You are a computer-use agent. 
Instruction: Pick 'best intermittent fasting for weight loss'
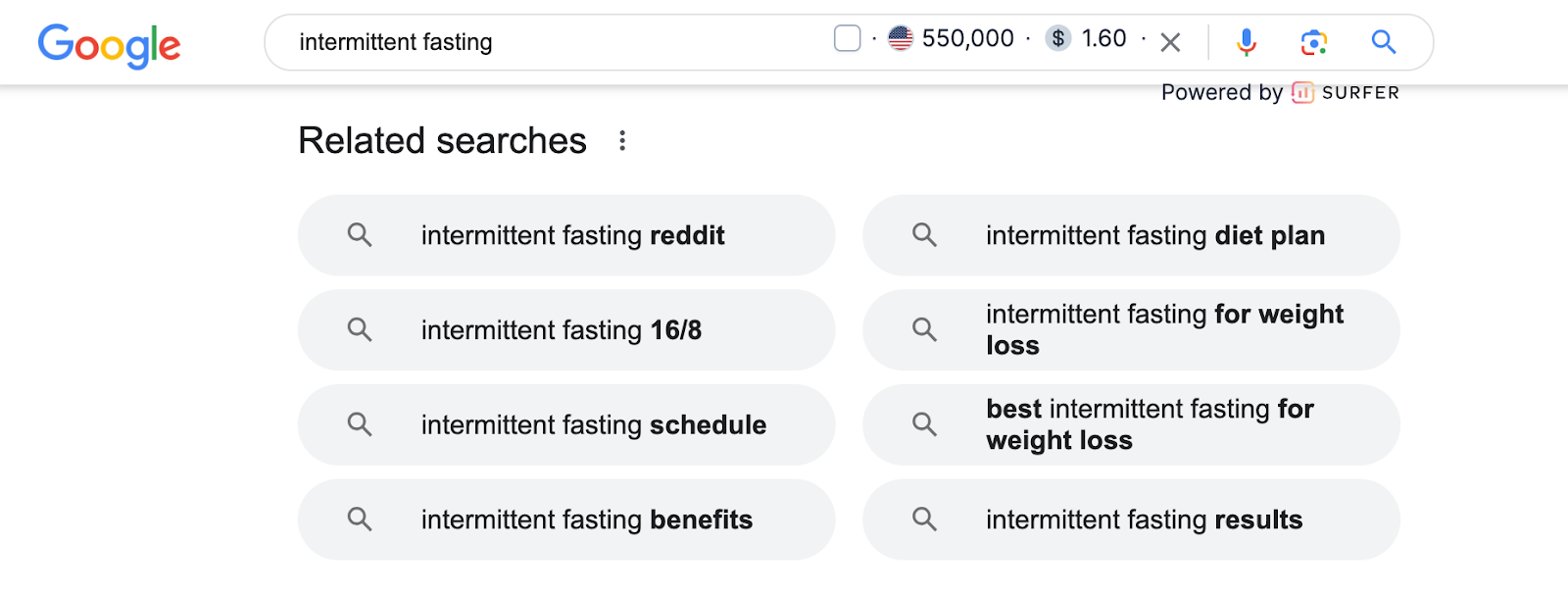click(1149, 425)
